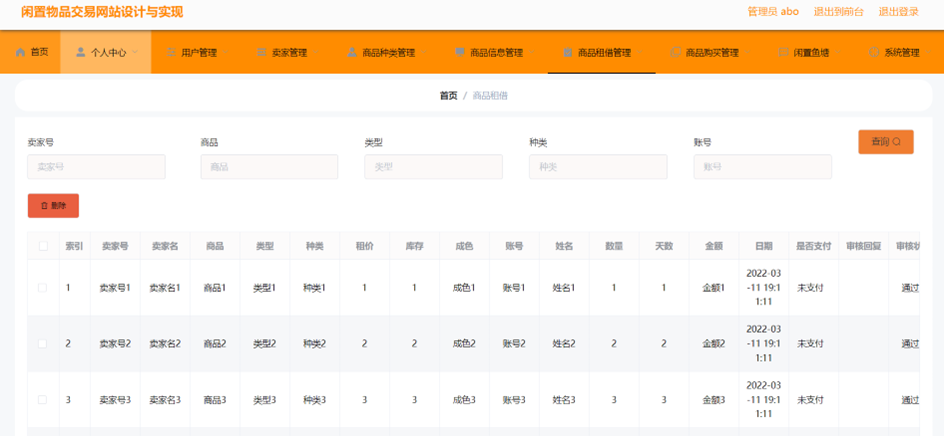Image resolution: width=944 pixels, height=436 pixels.
Task: Expand the 个人中心 dropdown arrow
Action: pos(135,52)
